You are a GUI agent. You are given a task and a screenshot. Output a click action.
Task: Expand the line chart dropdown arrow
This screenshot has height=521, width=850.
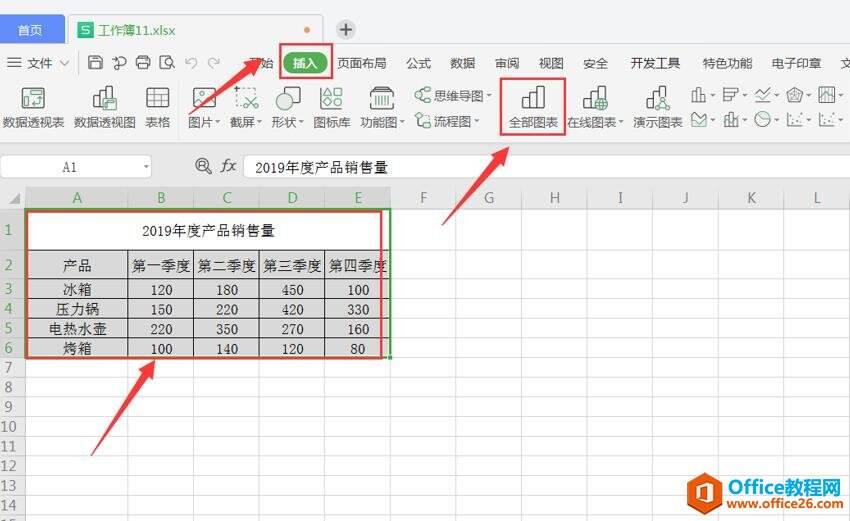777,96
